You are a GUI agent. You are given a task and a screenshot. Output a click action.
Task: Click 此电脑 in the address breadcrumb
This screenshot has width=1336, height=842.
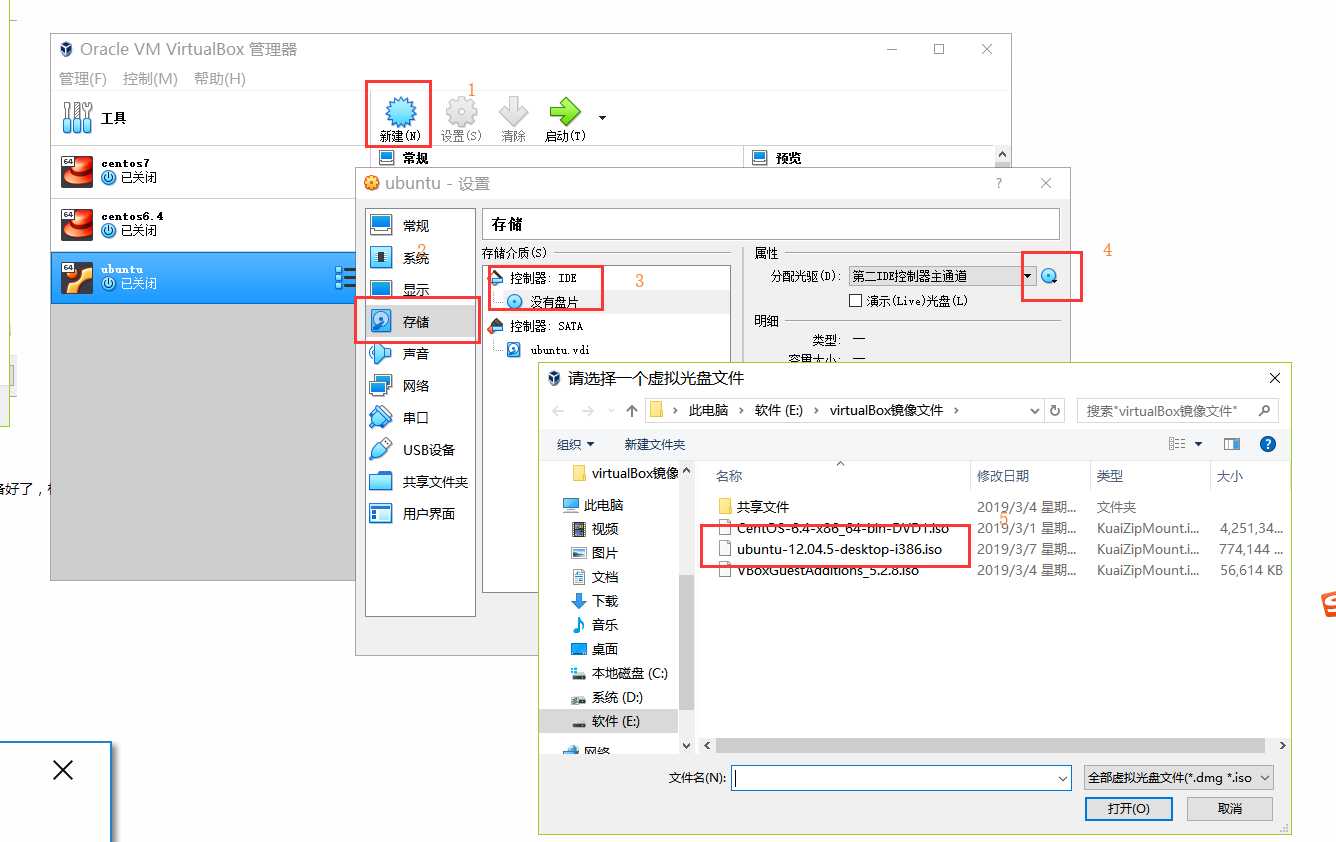pyautogui.click(x=709, y=410)
